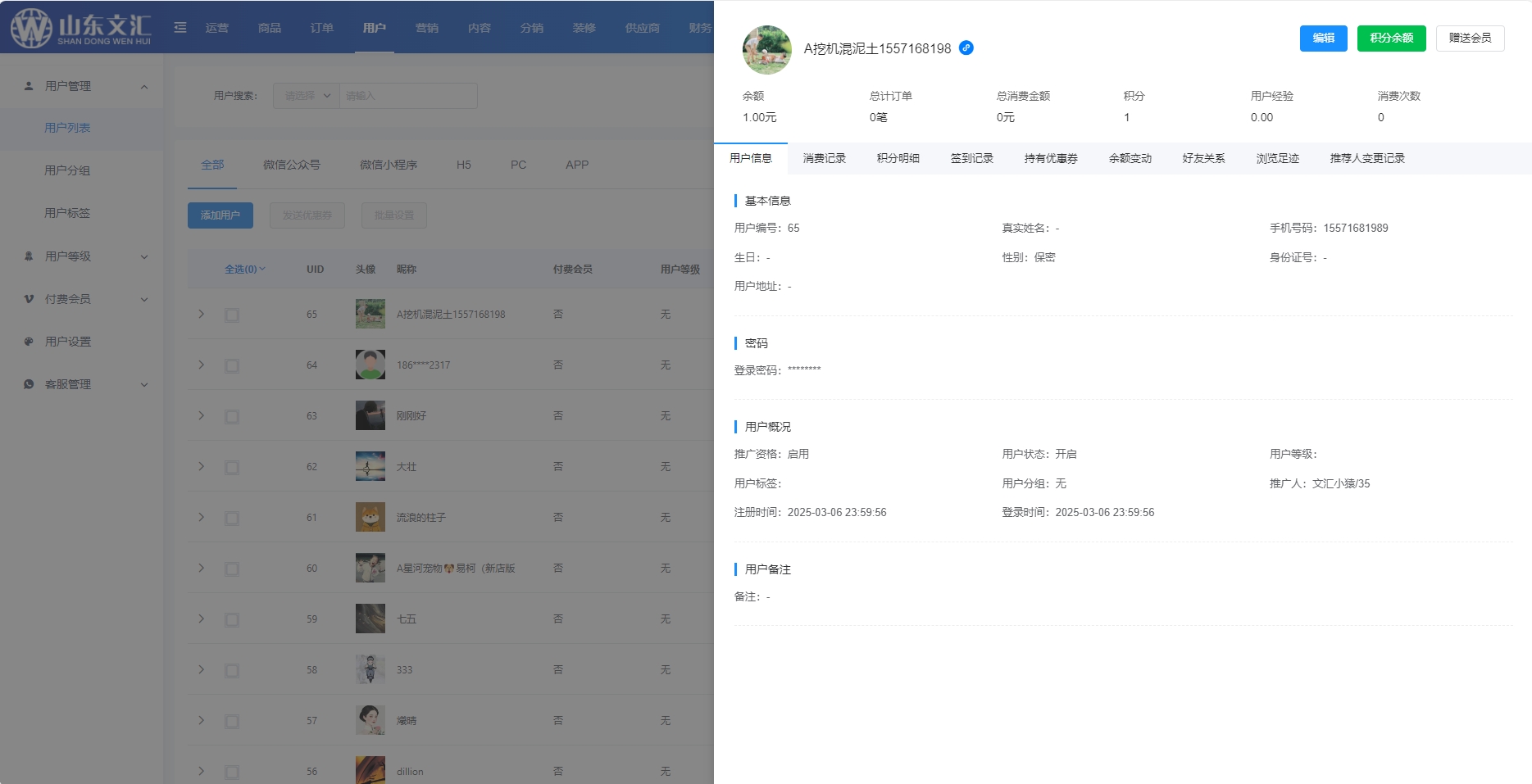Click the 赠送会员 button
This screenshot has height=784, width=1532.
tap(1470, 38)
